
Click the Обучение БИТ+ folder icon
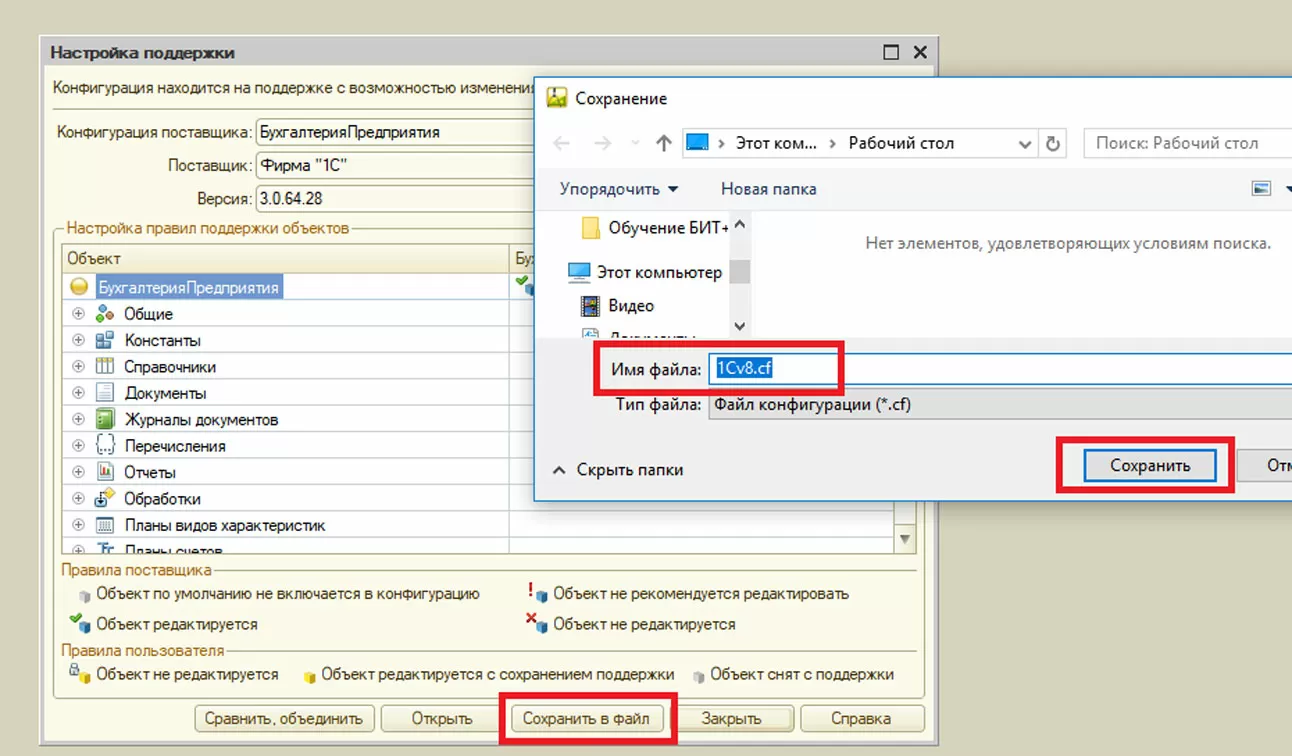(x=590, y=228)
